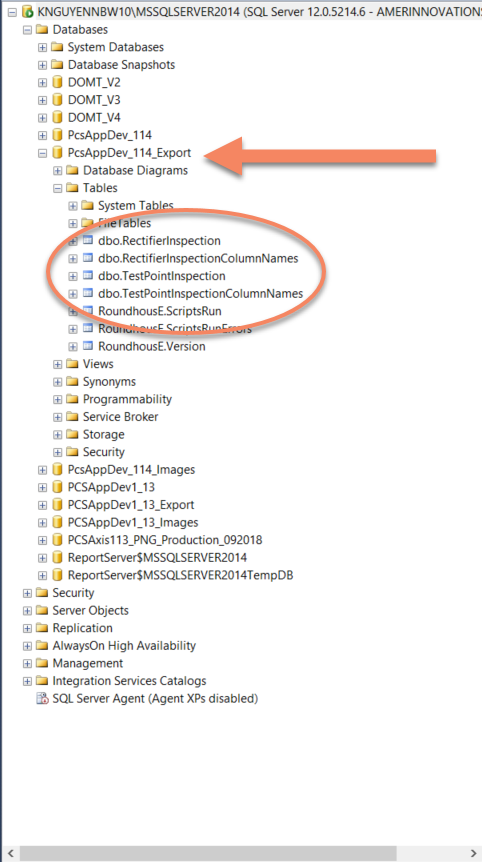Expand the Integration Services Catalogs node

coord(27,681)
